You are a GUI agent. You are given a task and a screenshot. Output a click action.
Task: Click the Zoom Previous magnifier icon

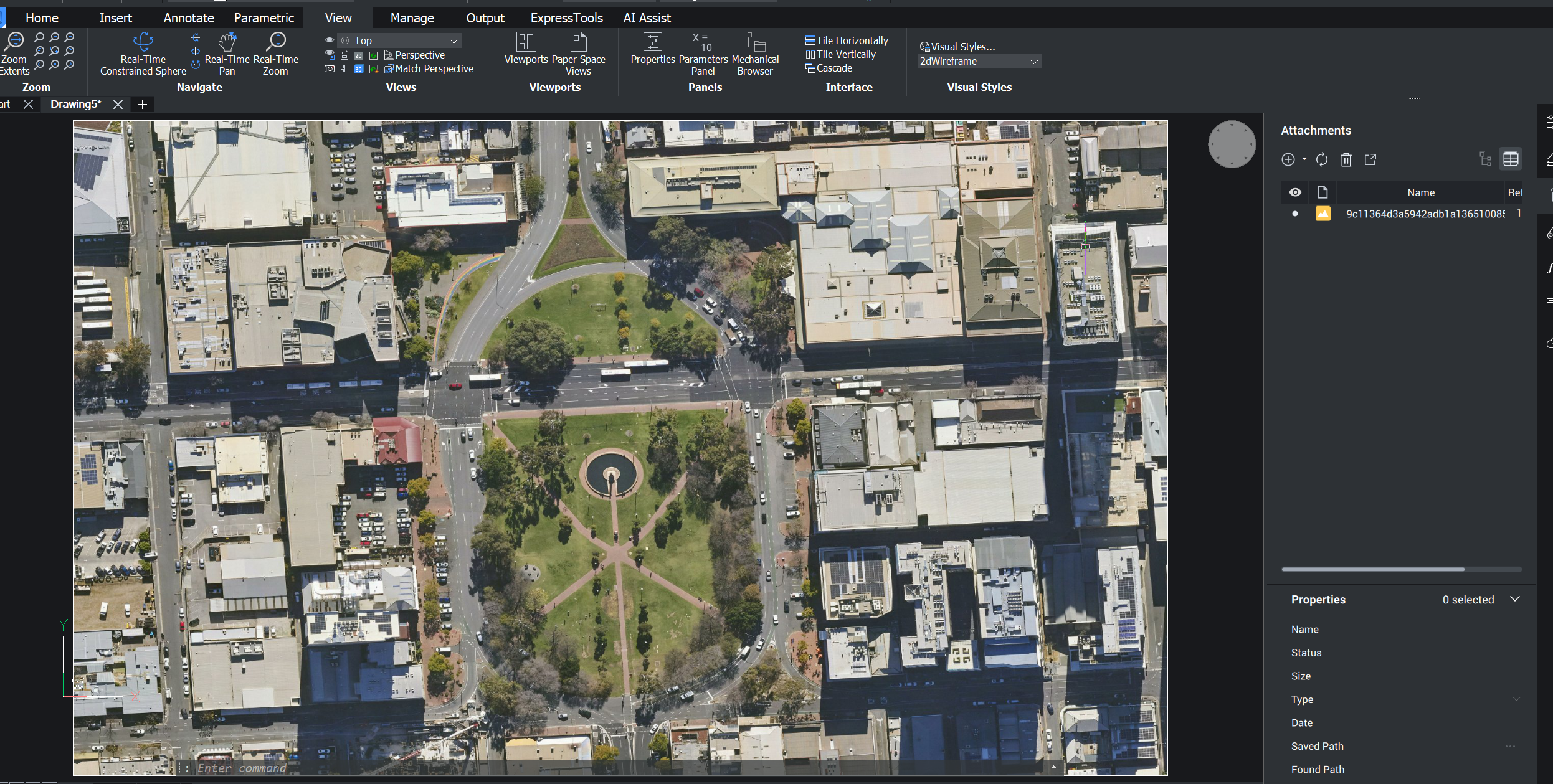(40, 51)
